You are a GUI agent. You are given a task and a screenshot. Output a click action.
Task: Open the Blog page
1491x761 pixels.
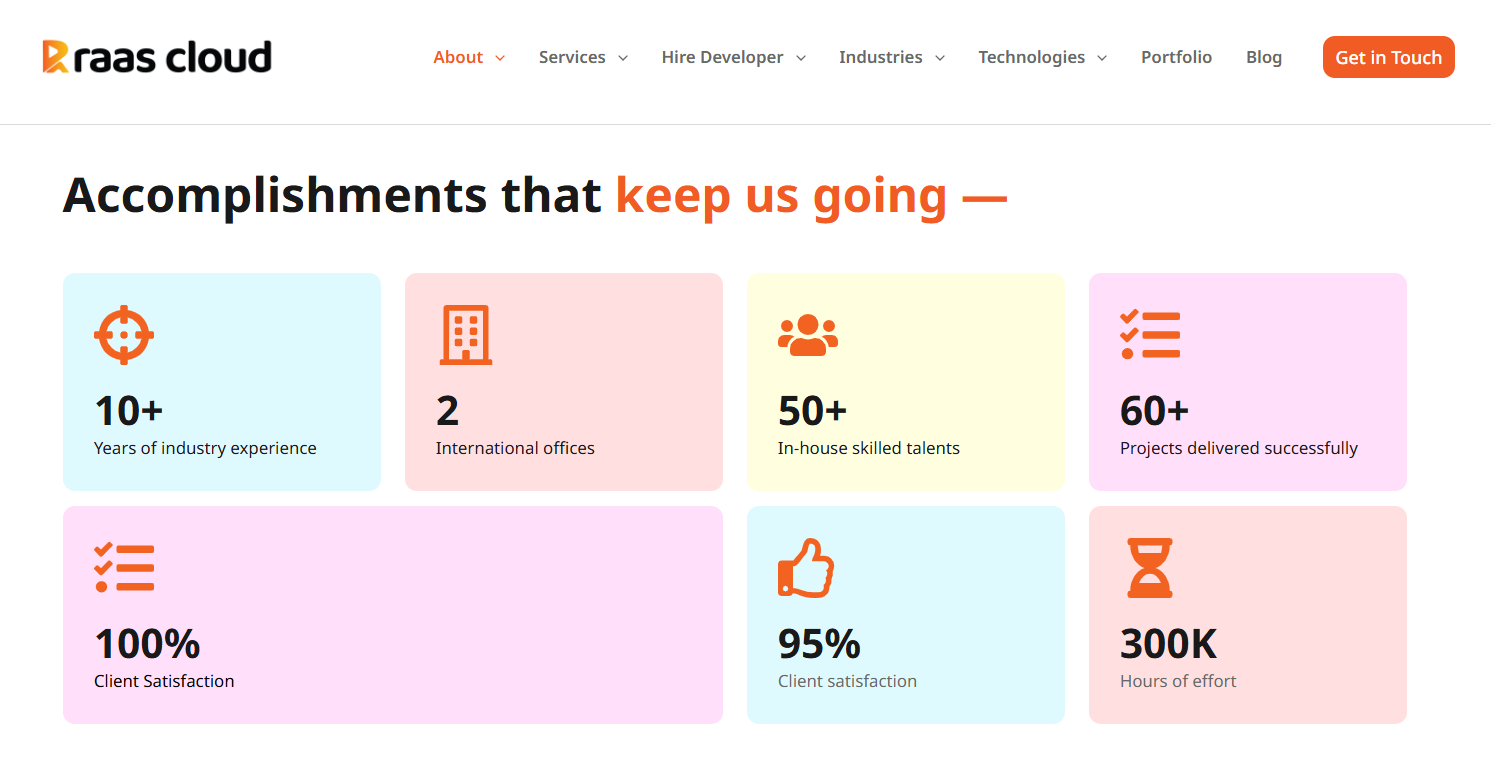(1264, 57)
